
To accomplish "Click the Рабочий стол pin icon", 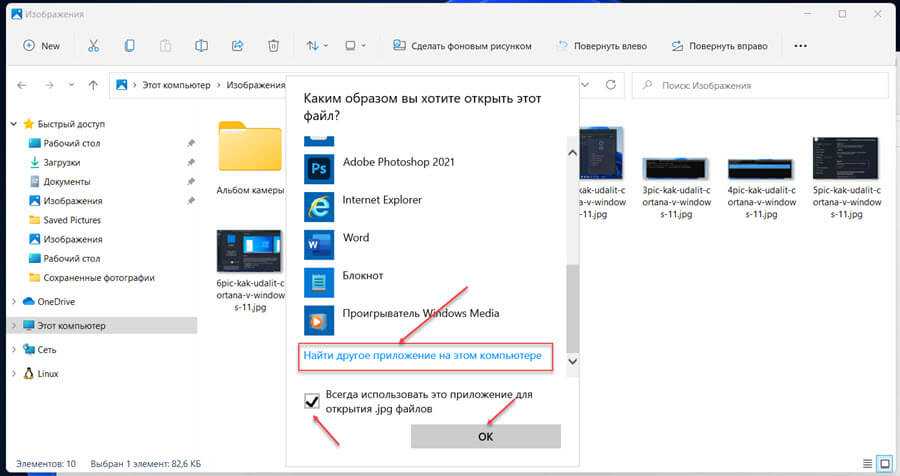I will click(x=191, y=143).
